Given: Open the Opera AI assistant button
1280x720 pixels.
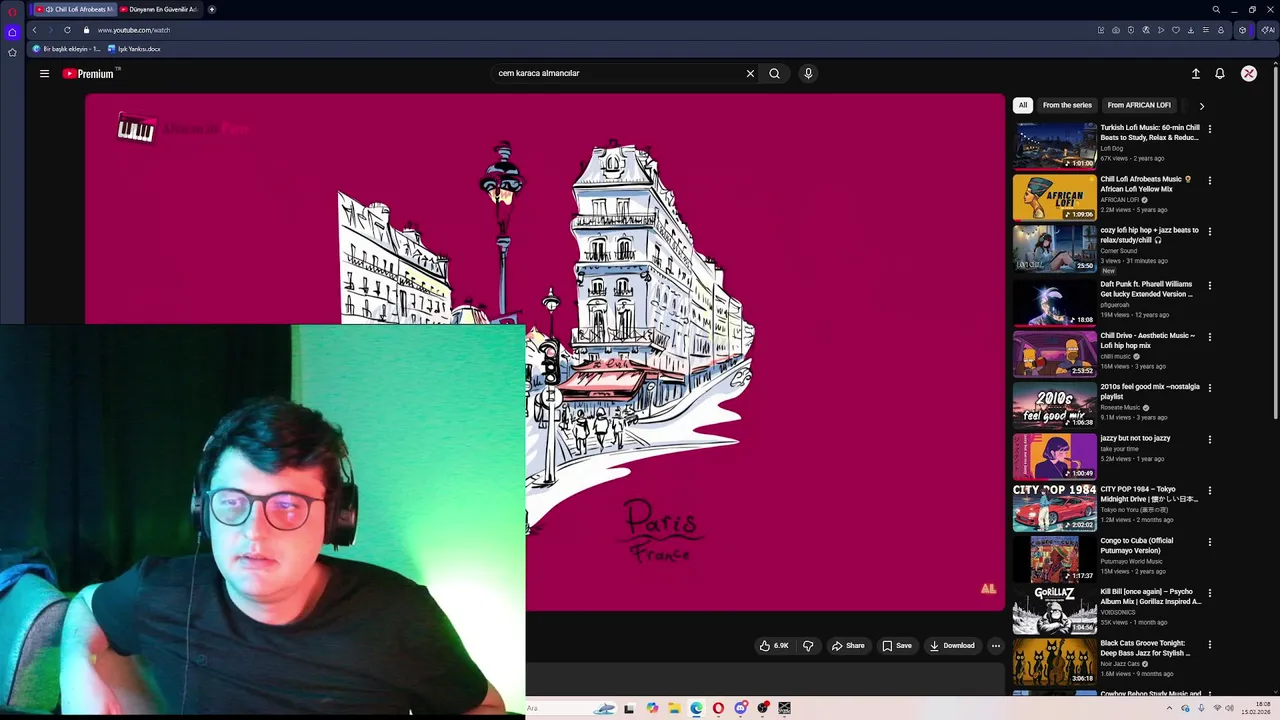Looking at the screenshot, I should point(1268,30).
